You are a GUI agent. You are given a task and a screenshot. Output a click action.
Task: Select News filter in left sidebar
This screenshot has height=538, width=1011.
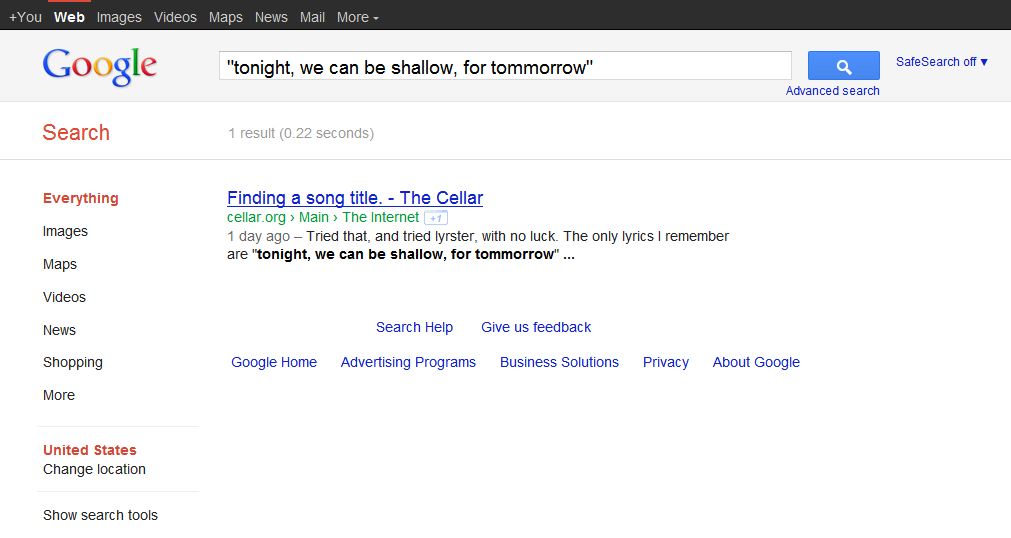click(59, 330)
